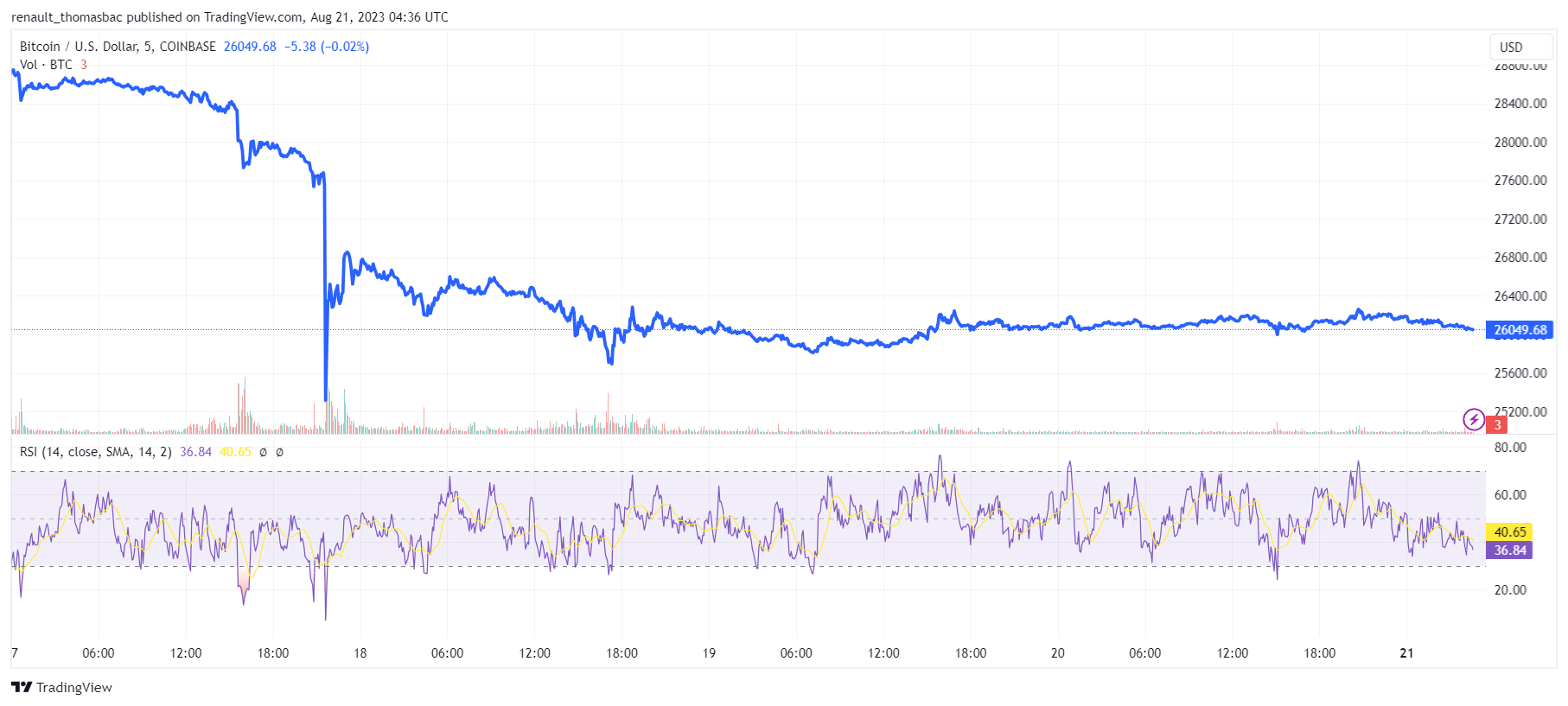
Task: Click the purple lightning bolt icon
Action: pos(1473,420)
